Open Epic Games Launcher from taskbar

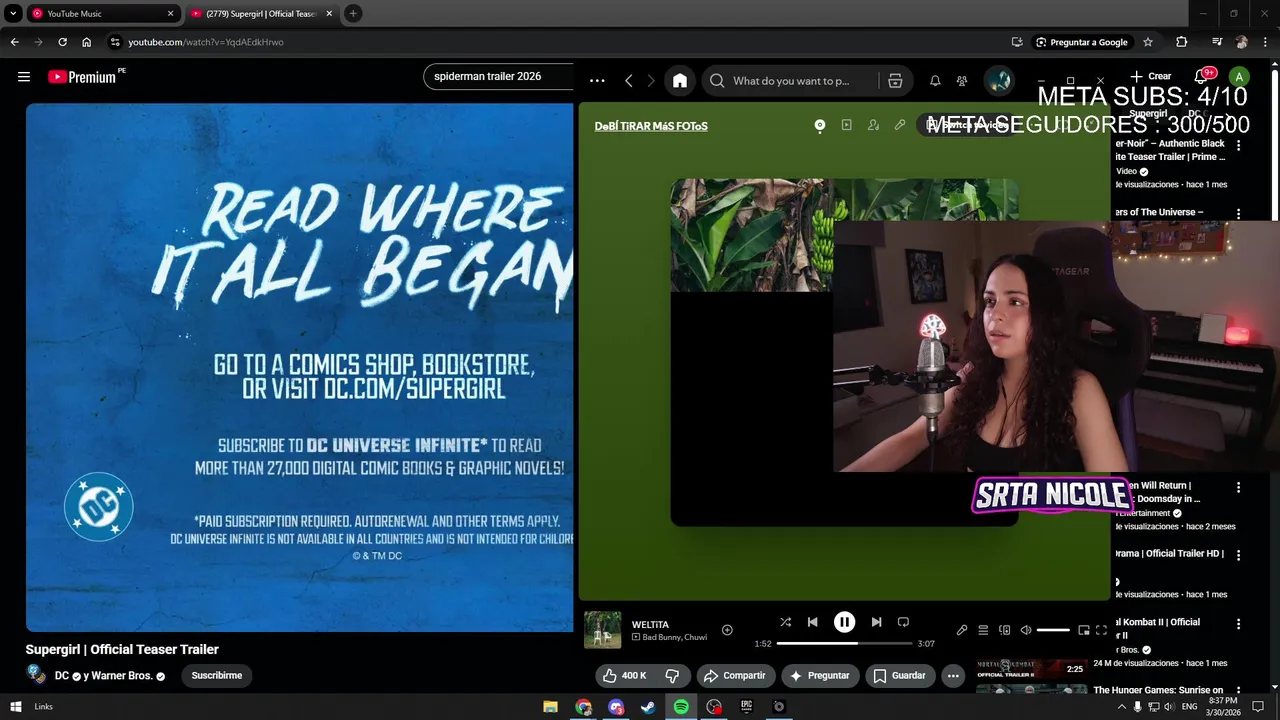click(746, 707)
